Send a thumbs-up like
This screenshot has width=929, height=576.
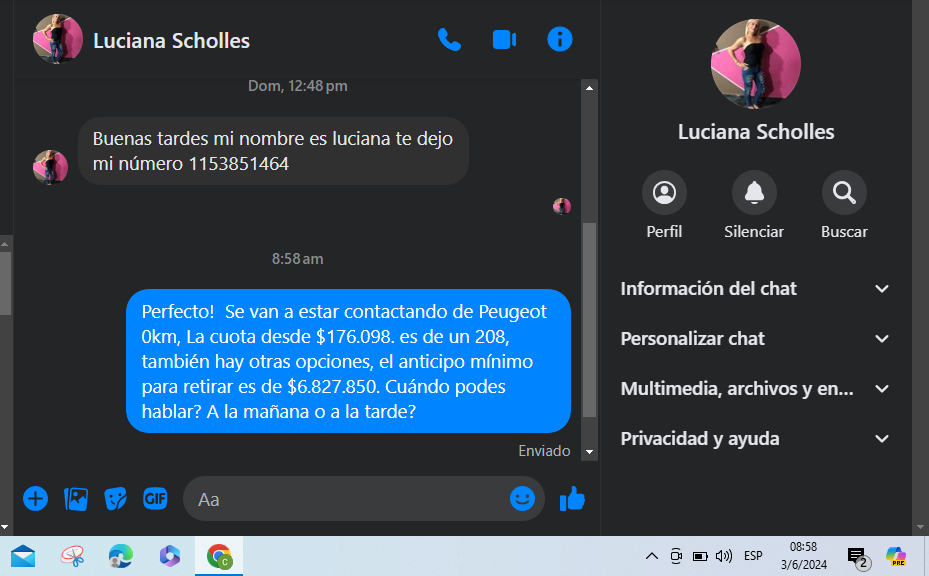(x=572, y=498)
